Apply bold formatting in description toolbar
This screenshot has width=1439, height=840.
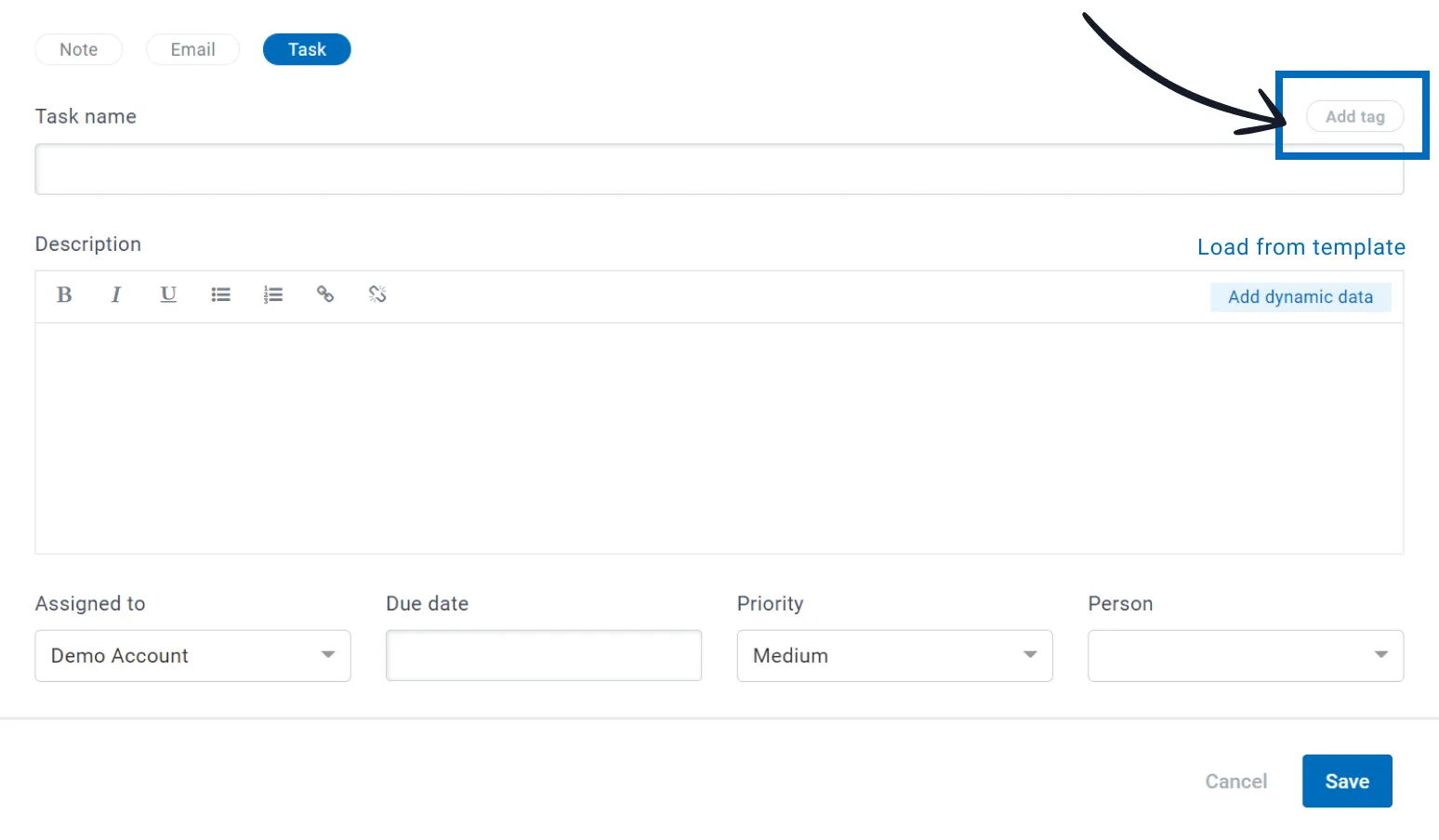click(64, 295)
